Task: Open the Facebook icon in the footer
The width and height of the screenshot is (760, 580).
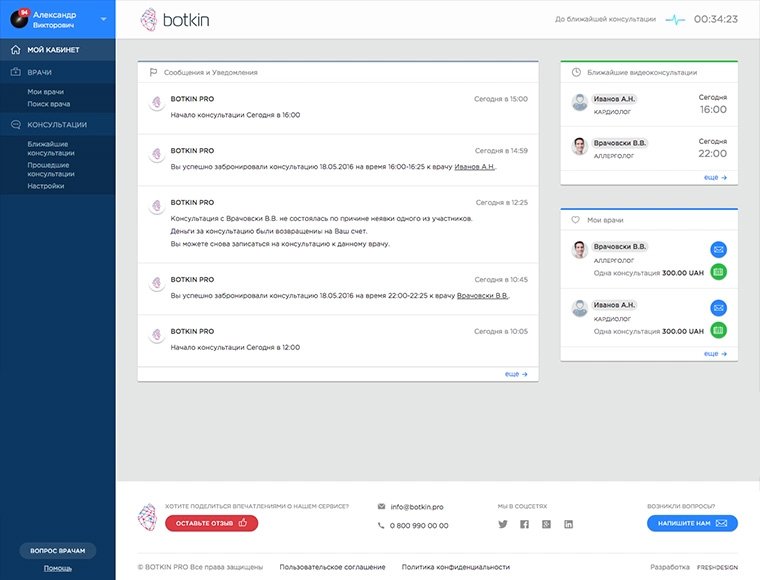Action: pos(524,524)
